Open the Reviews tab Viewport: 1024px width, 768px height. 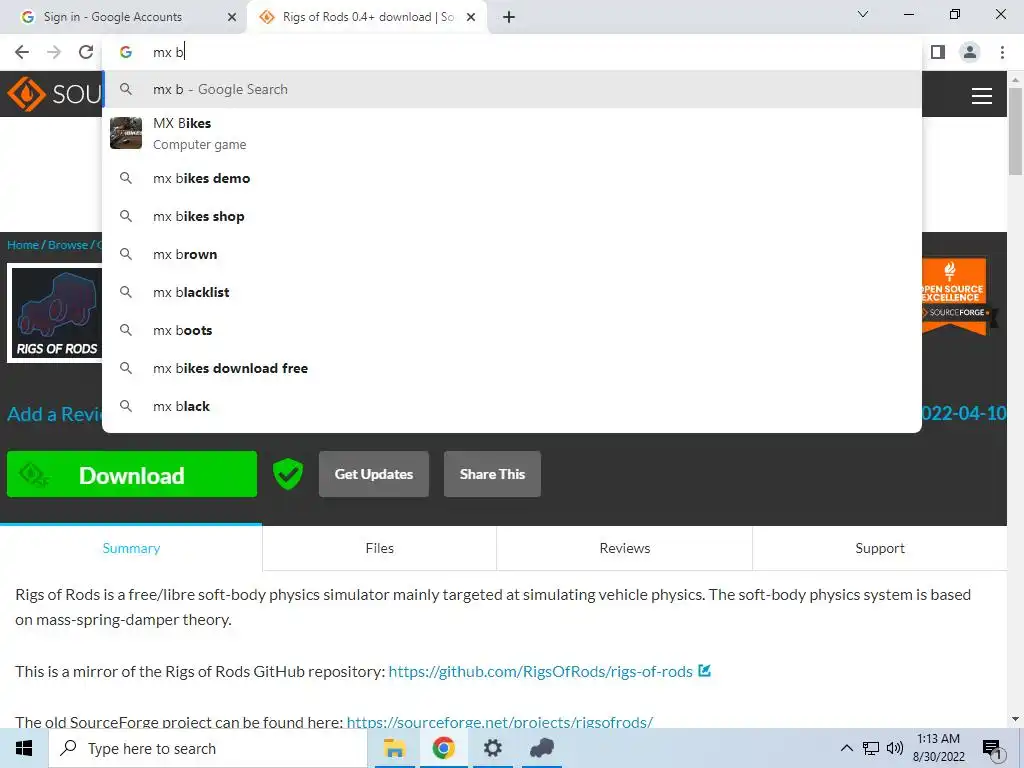(625, 548)
